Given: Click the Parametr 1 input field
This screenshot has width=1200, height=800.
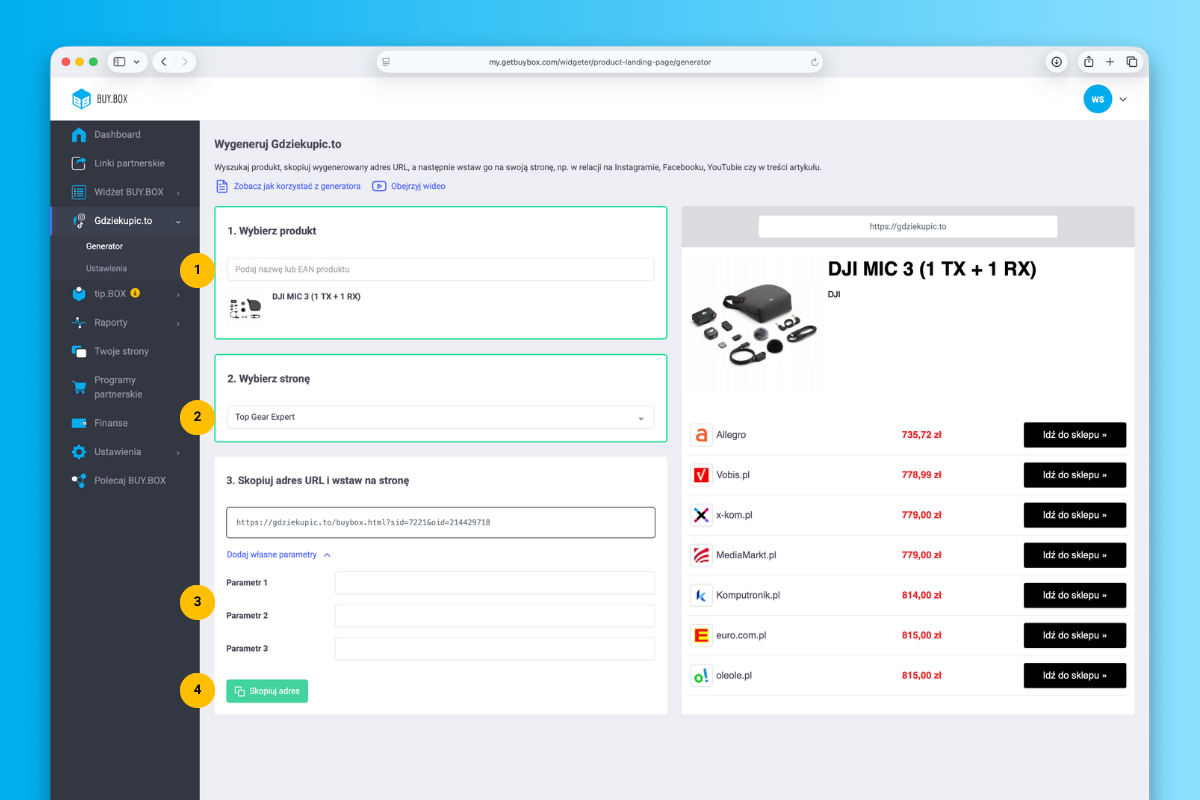Looking at the screenshot, I should tap(495, 583).
